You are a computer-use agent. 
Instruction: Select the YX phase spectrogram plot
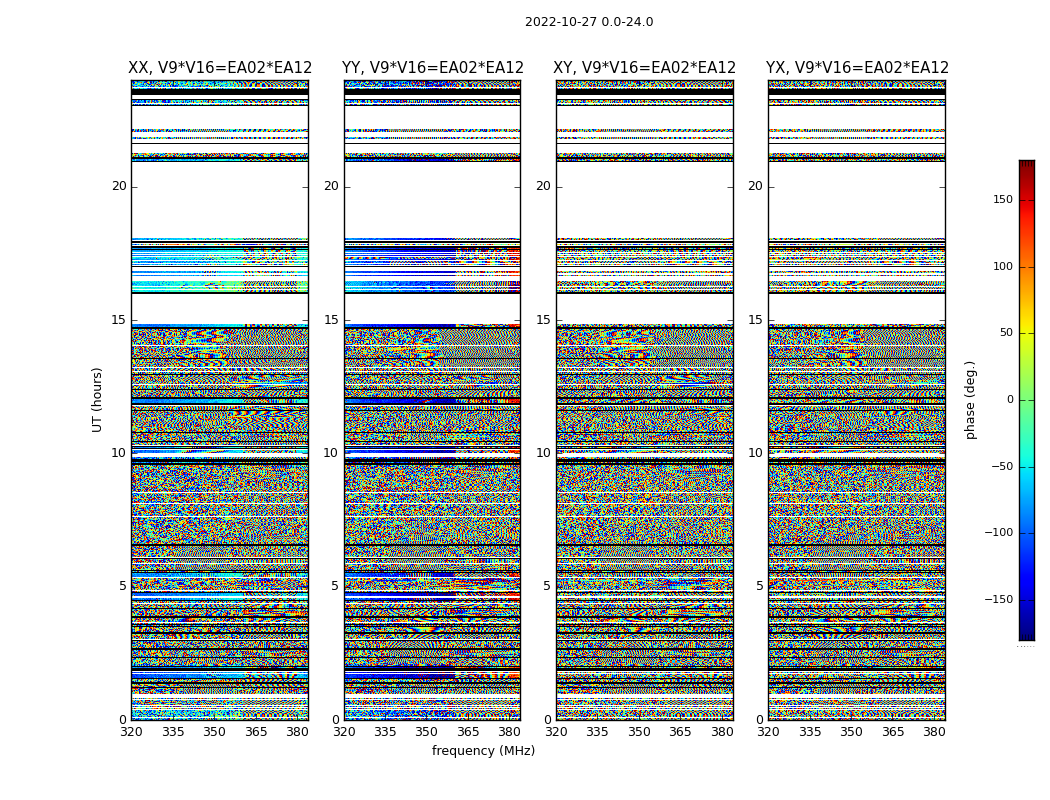click(857, 400)
